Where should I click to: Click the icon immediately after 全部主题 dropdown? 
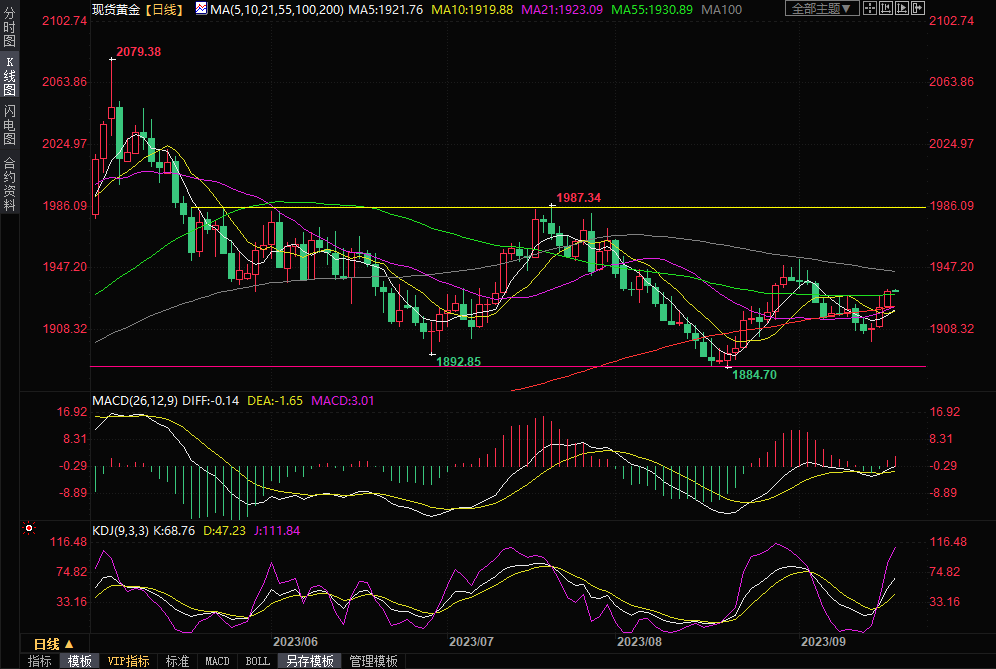873,9
